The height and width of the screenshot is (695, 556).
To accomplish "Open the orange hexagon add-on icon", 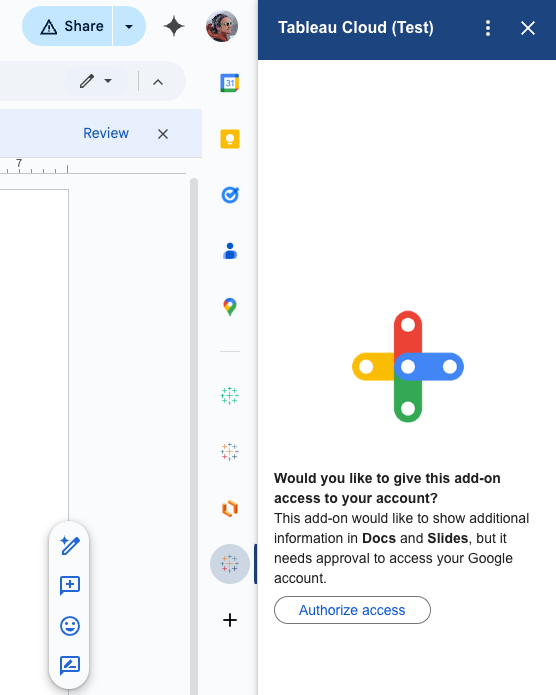I will pyautogui.click(x=230, y=508).
